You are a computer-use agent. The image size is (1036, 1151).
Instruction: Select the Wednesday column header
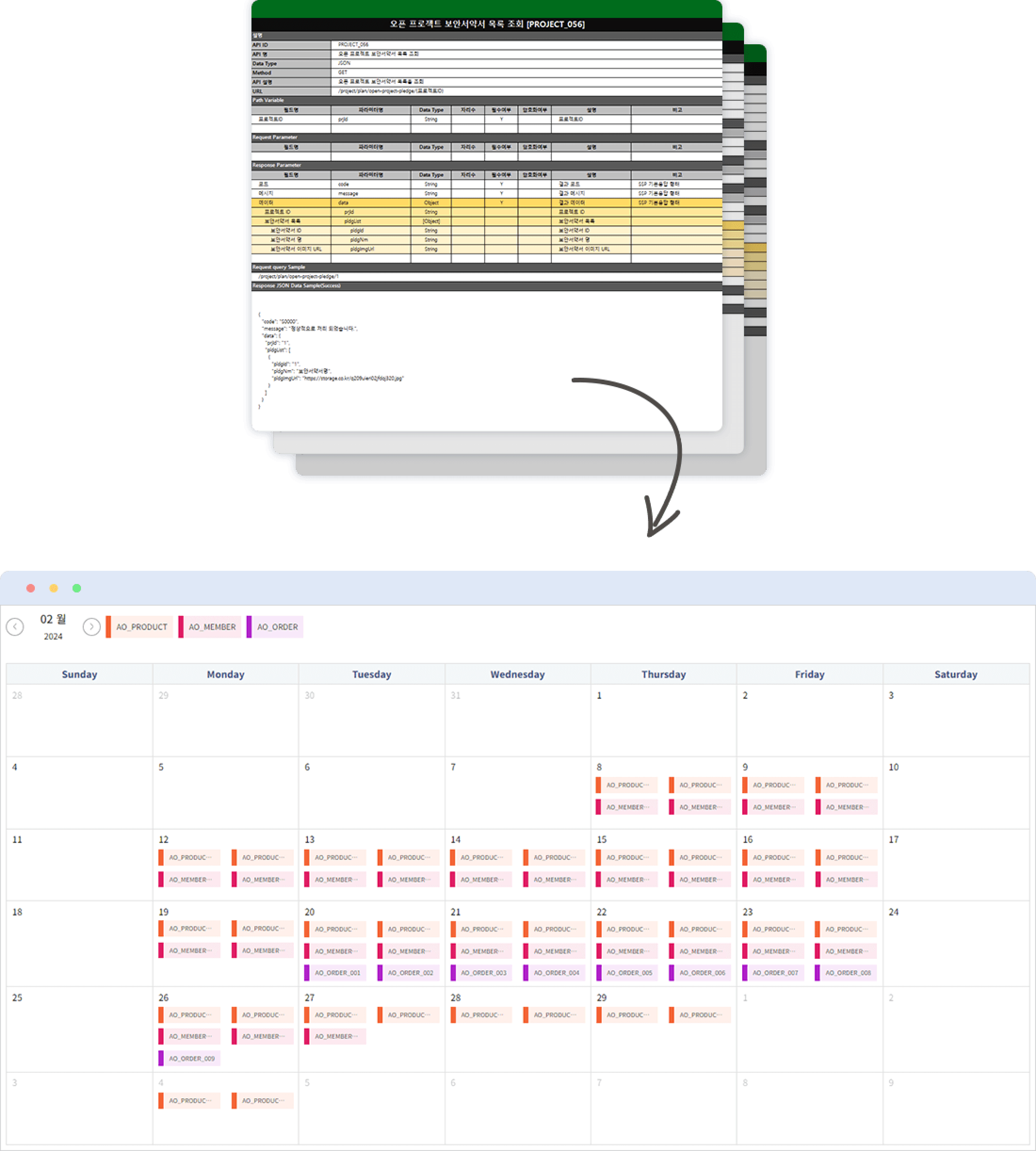pyautogui.click(x=518, y=674)
